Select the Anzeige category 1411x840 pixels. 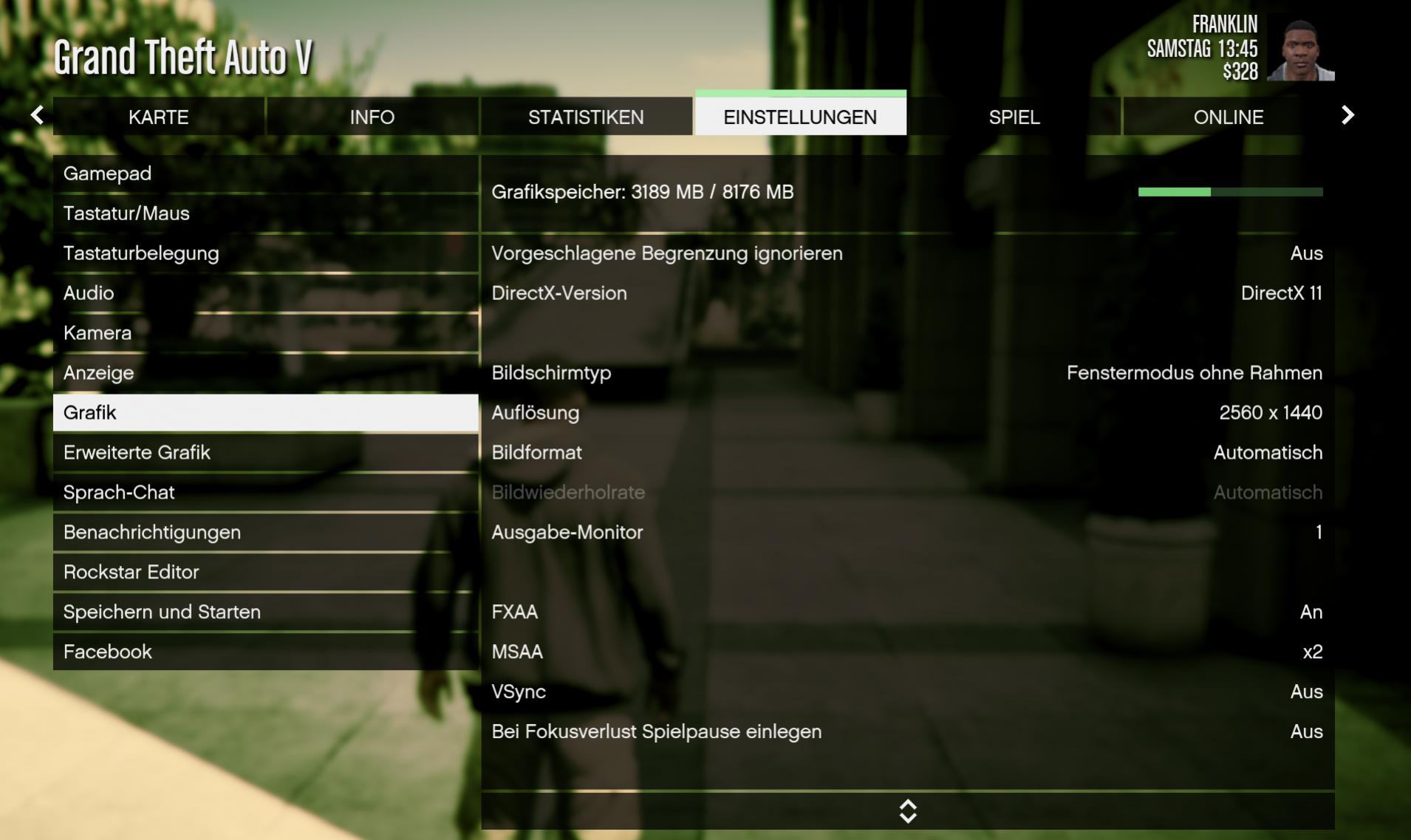coord(266,373)
